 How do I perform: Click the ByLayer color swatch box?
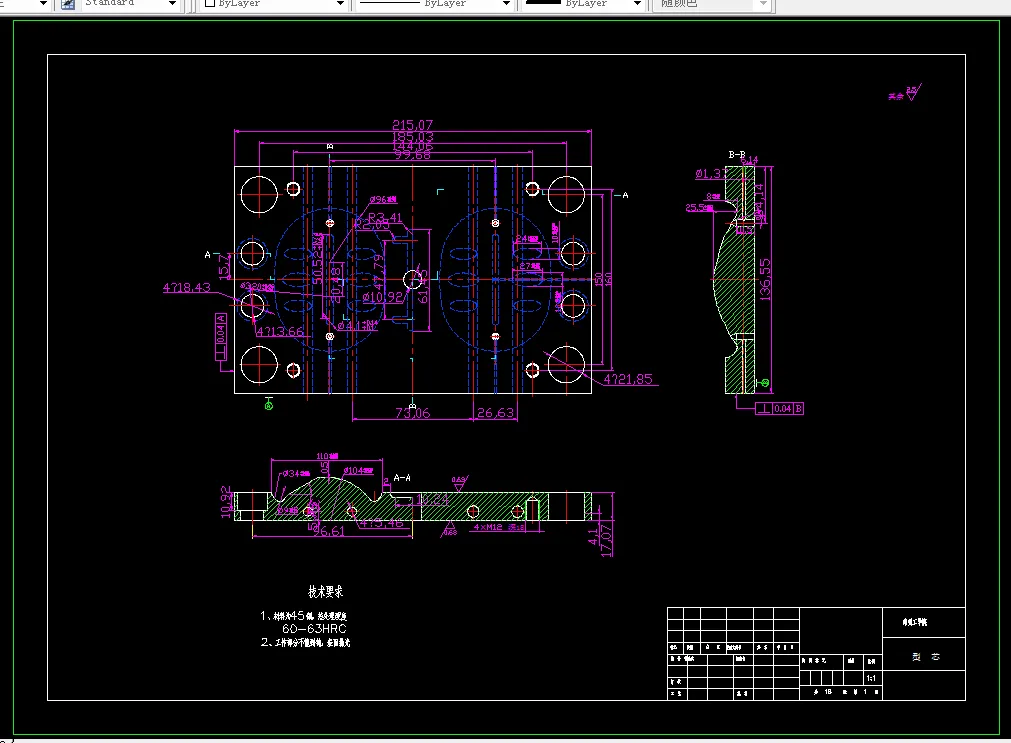coord(210,3)
